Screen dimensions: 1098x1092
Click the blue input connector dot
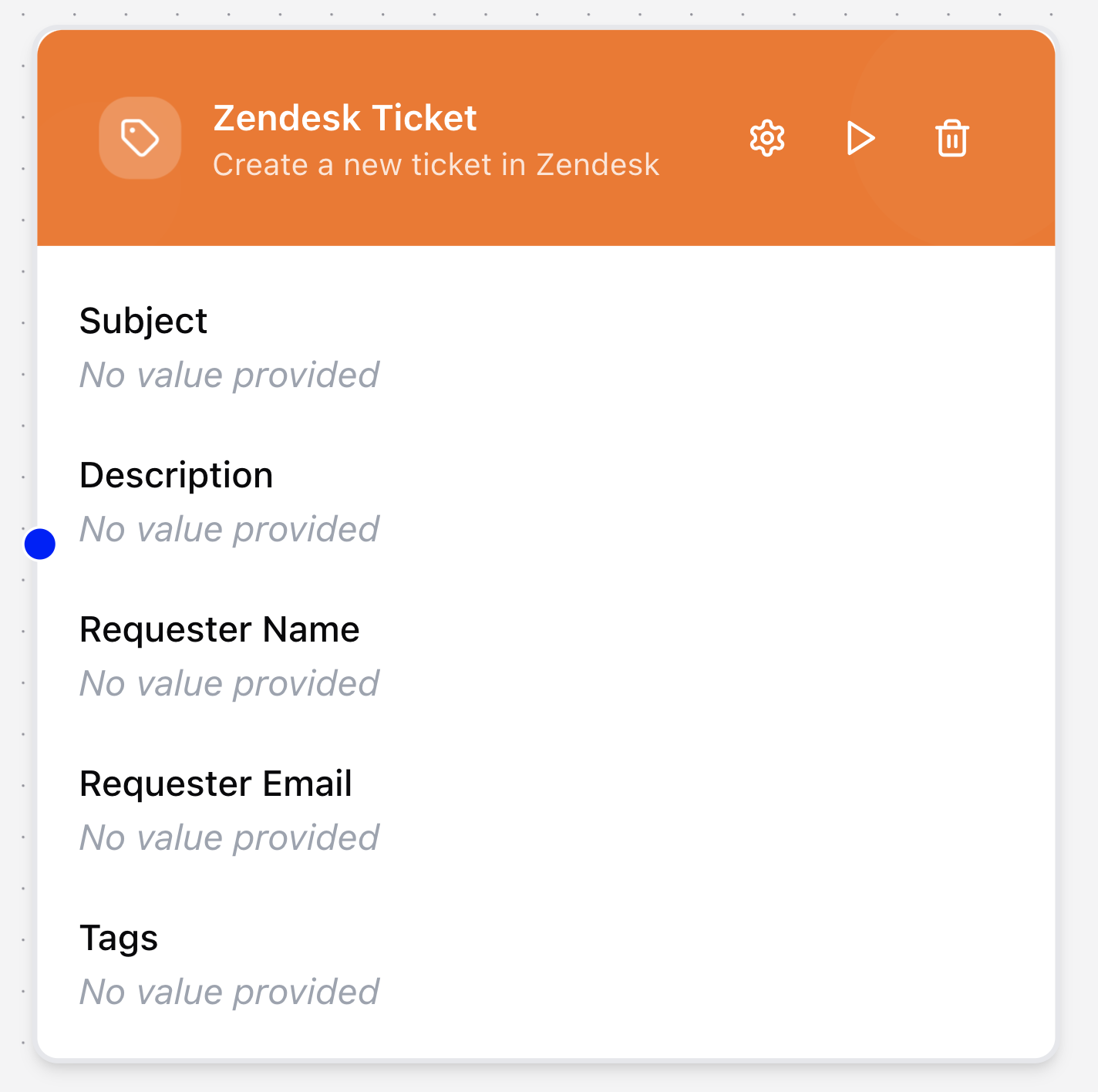(40, 544)
